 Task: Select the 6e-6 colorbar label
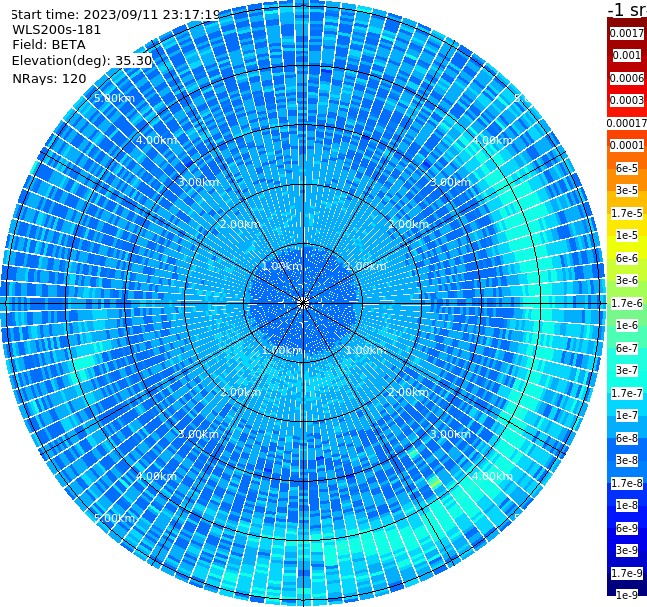point(627,258)
